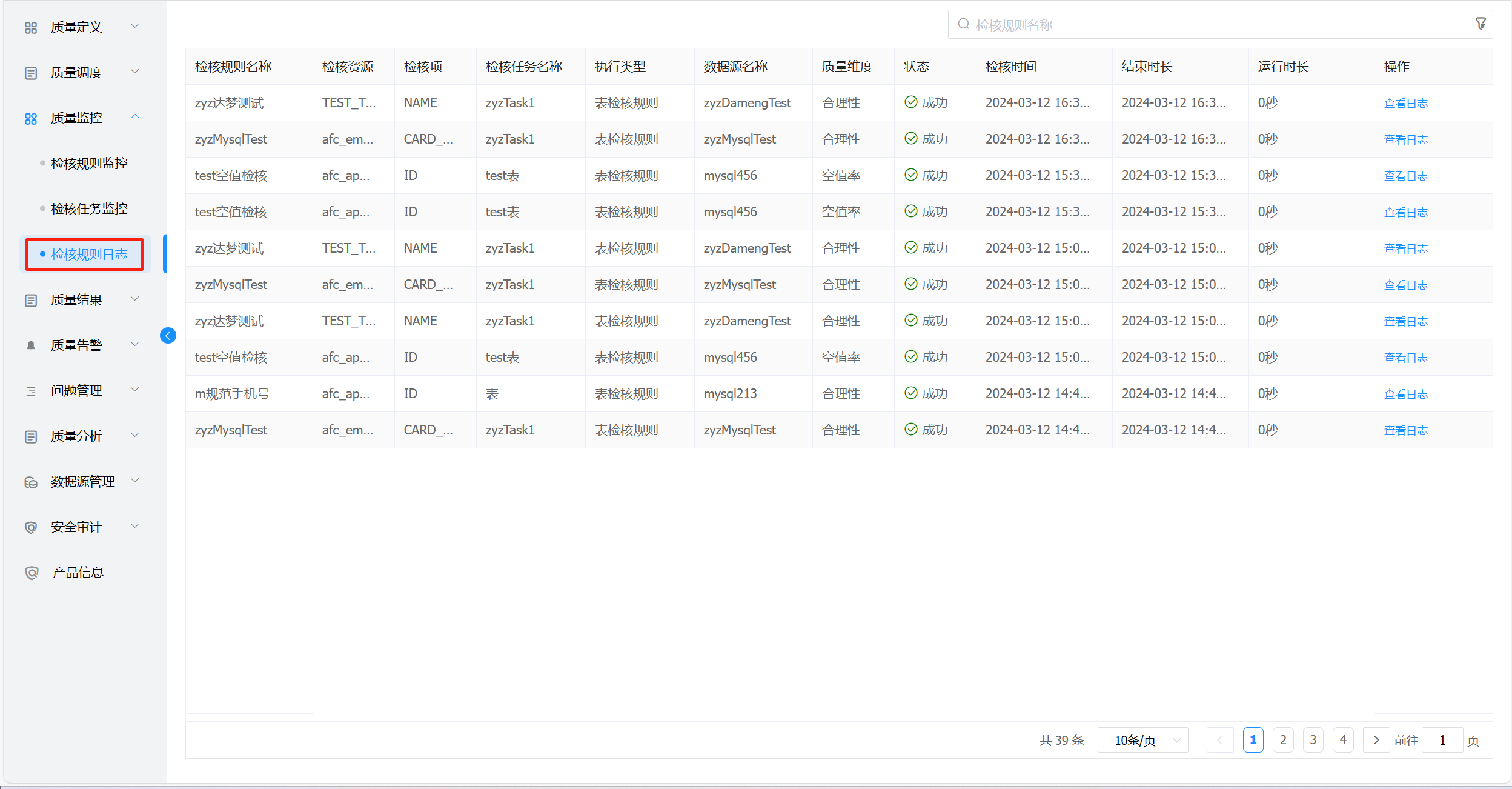This screenshot has height=789, width=1512.
Task: Click 查看日志 link for m规范手机号 row
Action: [x=1405, y=394]
